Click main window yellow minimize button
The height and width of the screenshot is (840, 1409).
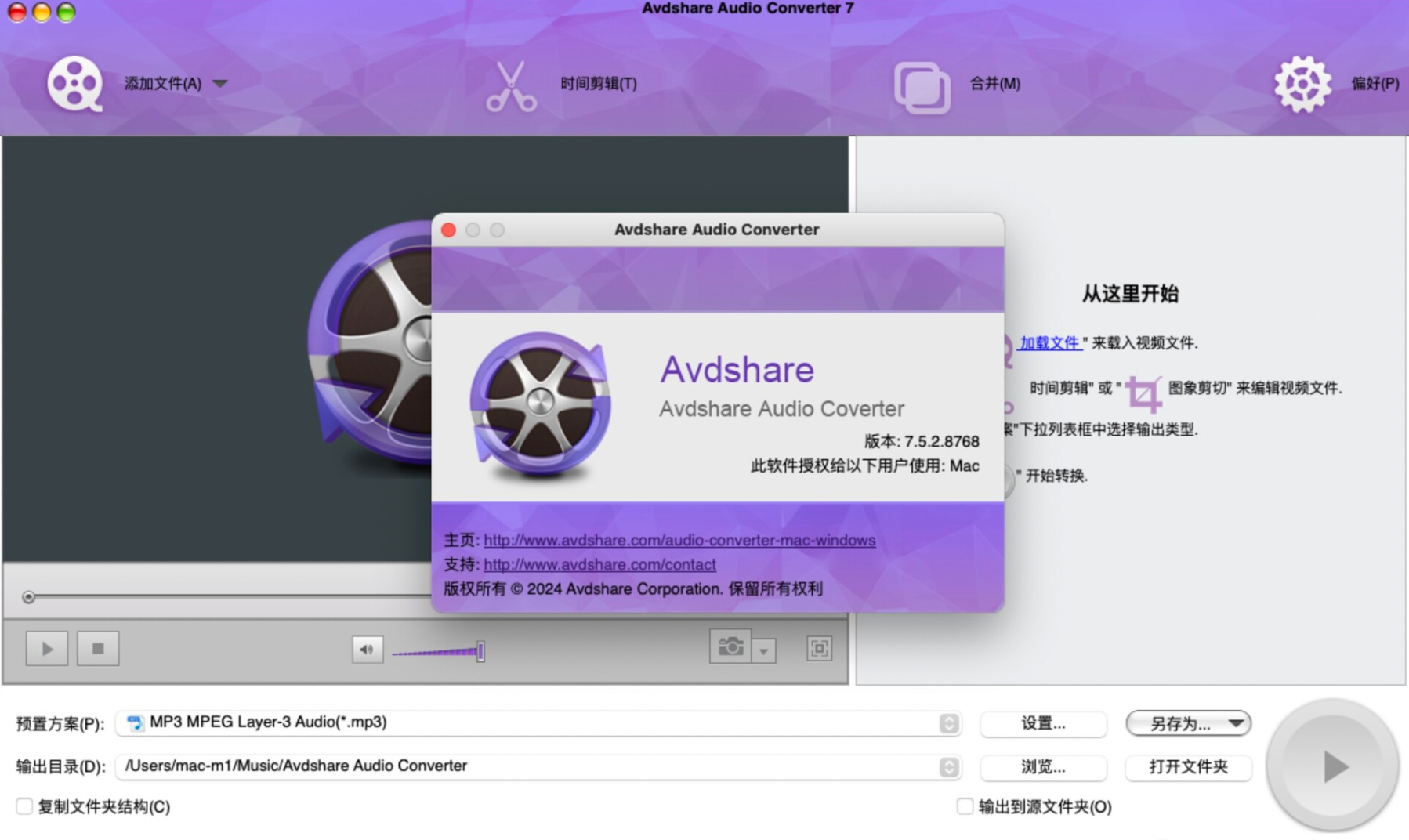coord(42,12)
